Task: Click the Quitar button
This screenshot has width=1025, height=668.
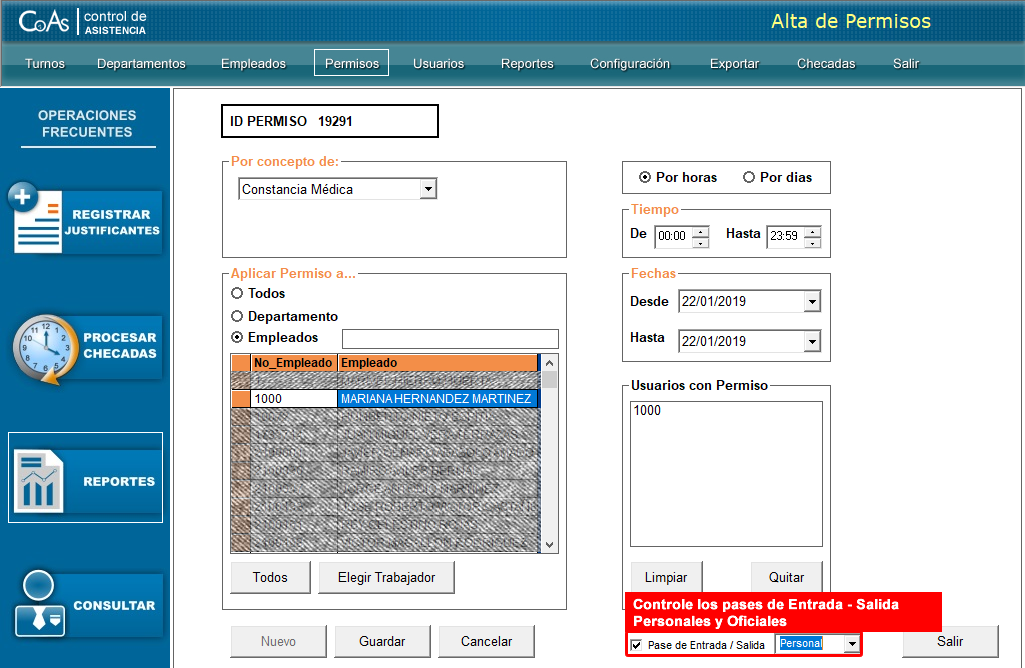Action: [786, 577]
